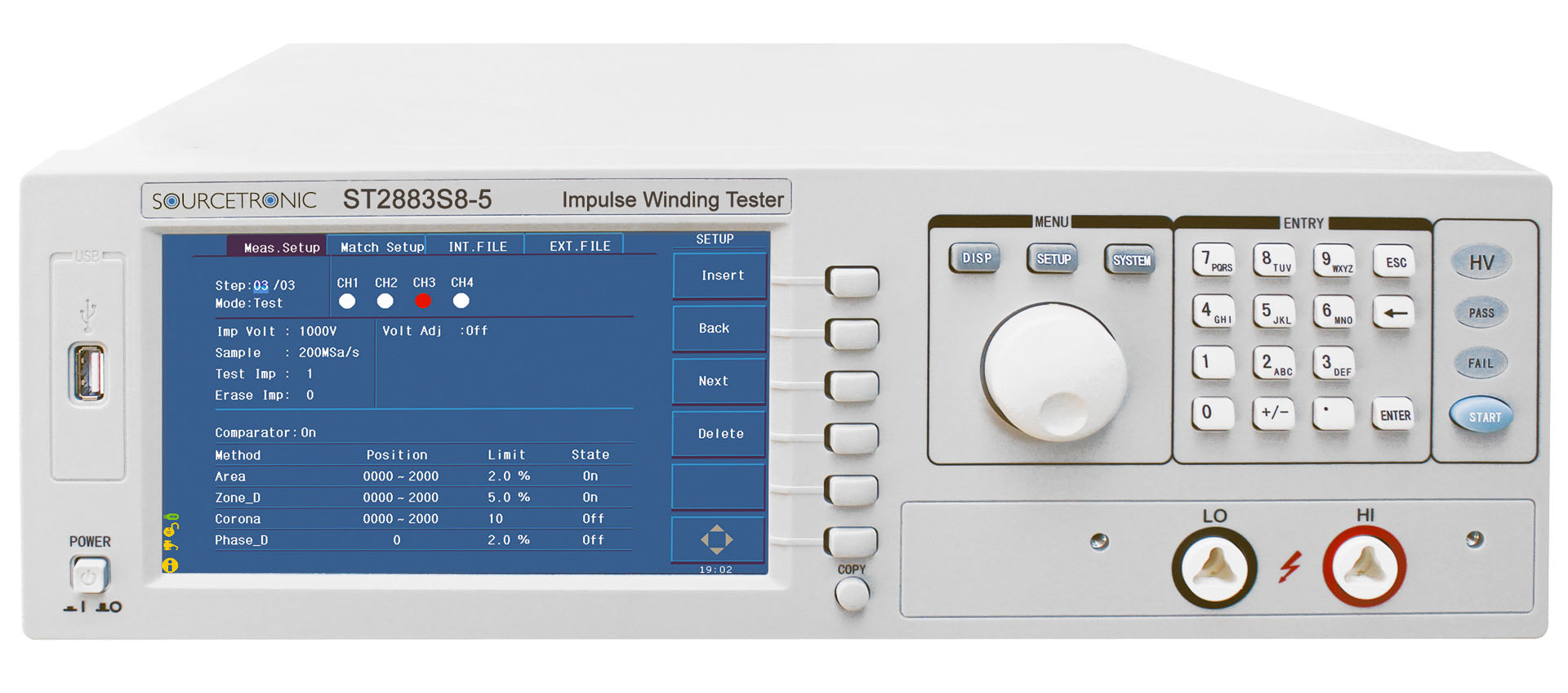Click the yellow info icon on screen
The width and height of the screenshot is (1568, 693).
coord(170,565)
